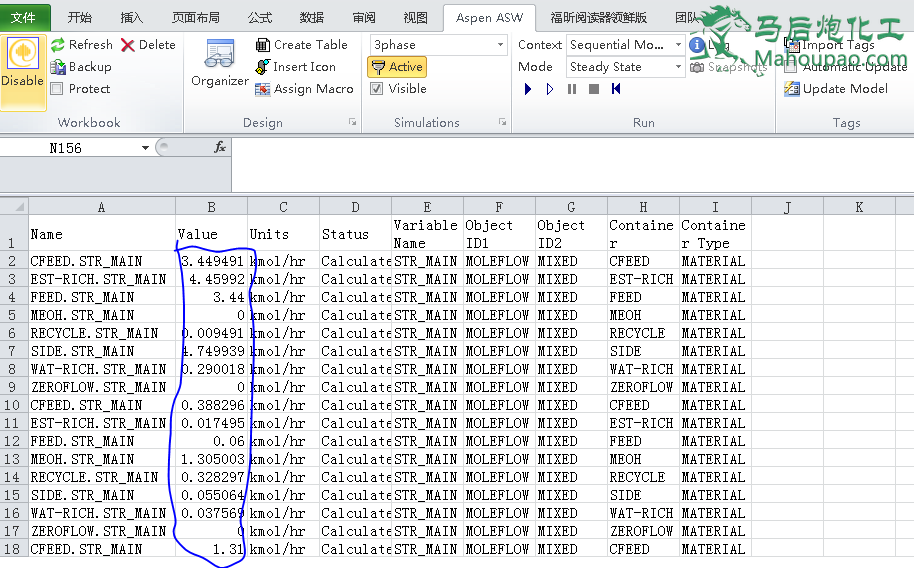914x568 pixels.
Task: Run the simulation with play button
Action: (x=528, y=89)
